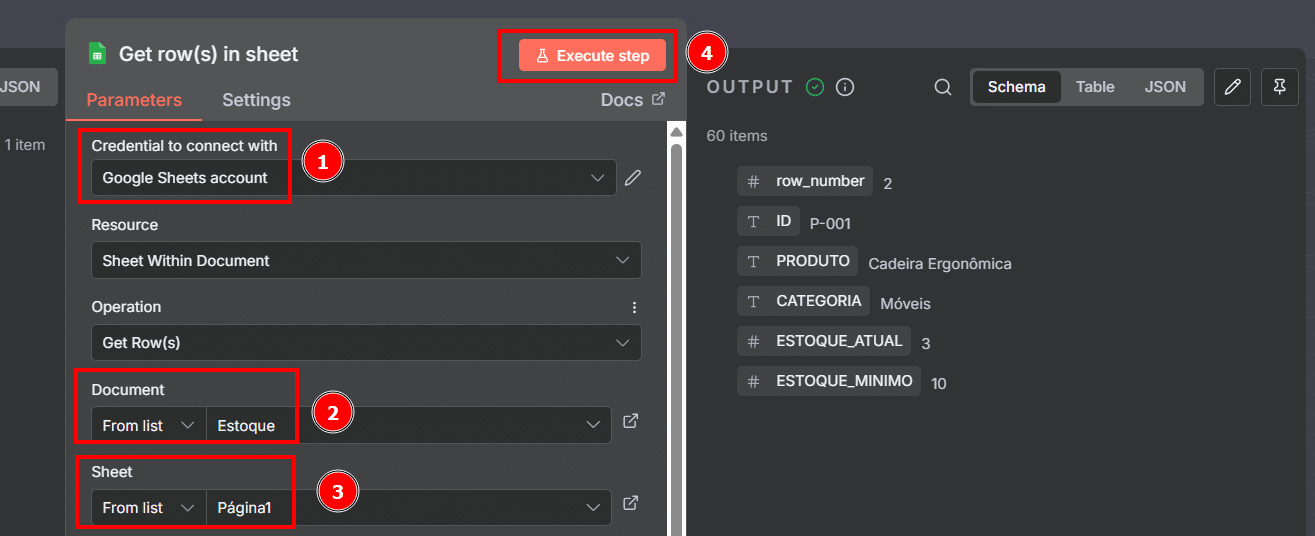
Task: Click the green output success checkmark
Action: click(815, 87)
